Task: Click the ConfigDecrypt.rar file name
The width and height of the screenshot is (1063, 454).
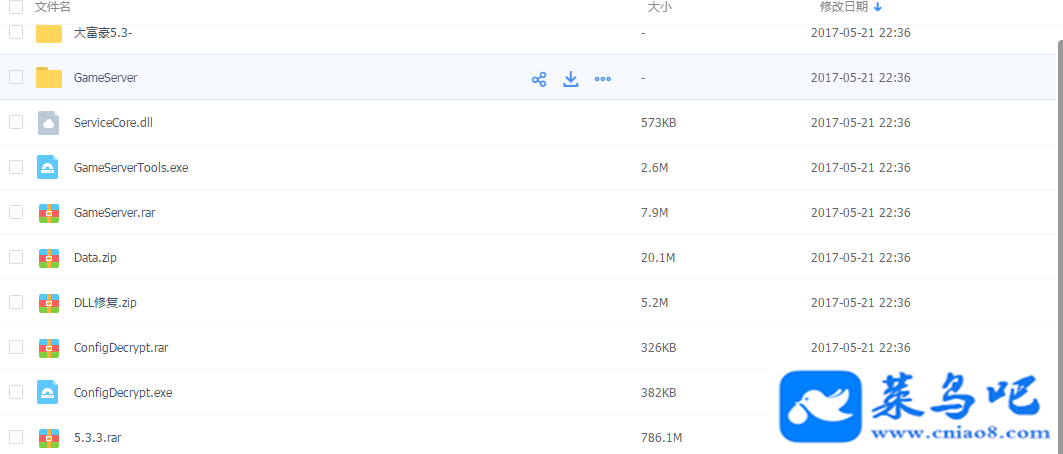Action: (121, 348)
